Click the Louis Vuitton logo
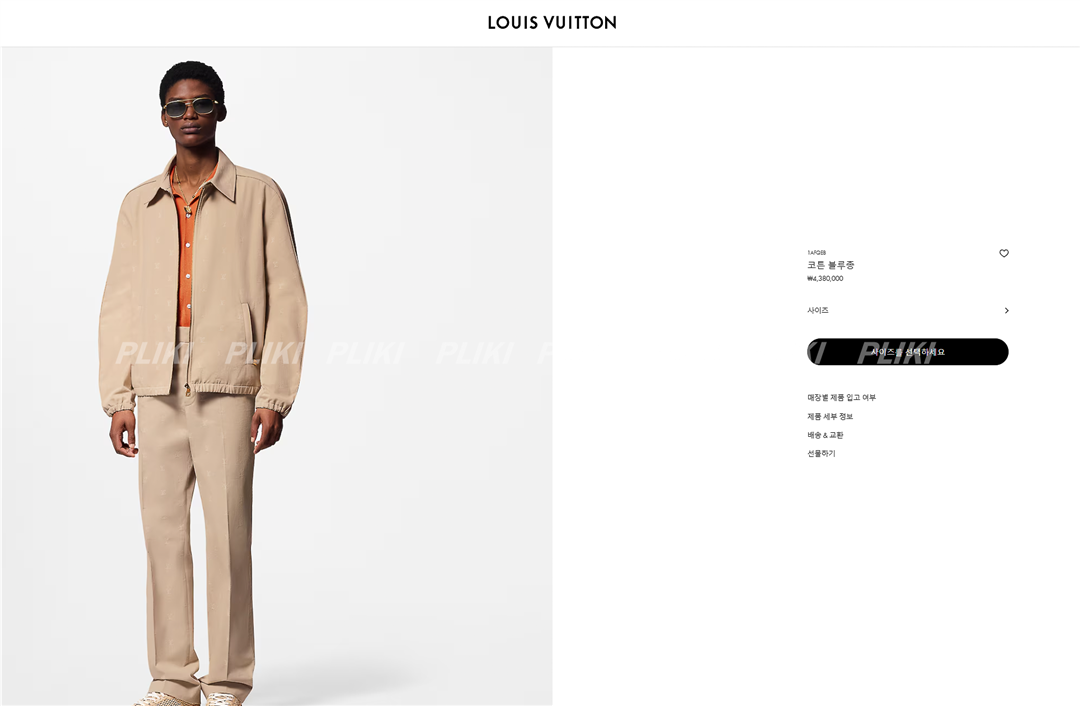The width and height of the screenshot is (1080, 706). 552,23
